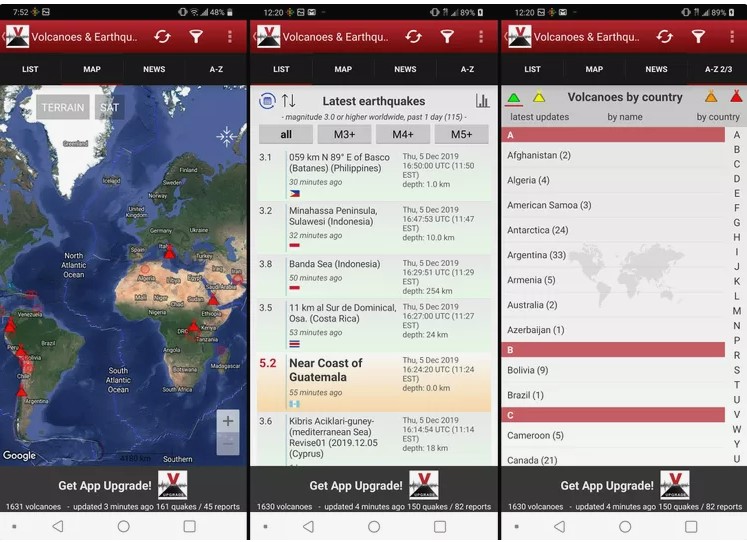Click the bar chart statistics icon
Screen dimensions: 747x542
tap(483, 101)
